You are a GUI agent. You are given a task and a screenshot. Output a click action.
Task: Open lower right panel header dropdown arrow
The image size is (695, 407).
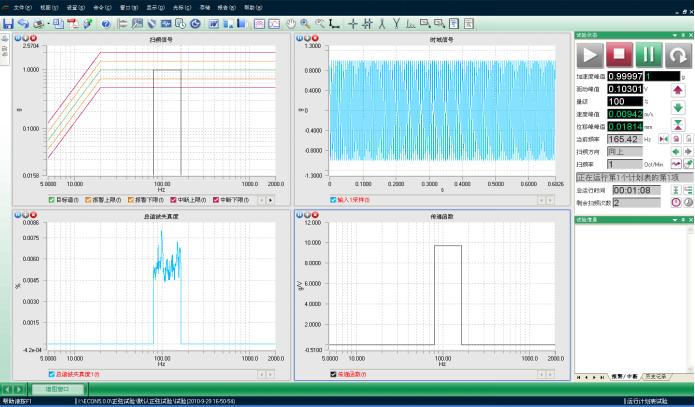(x=675, y=219)
